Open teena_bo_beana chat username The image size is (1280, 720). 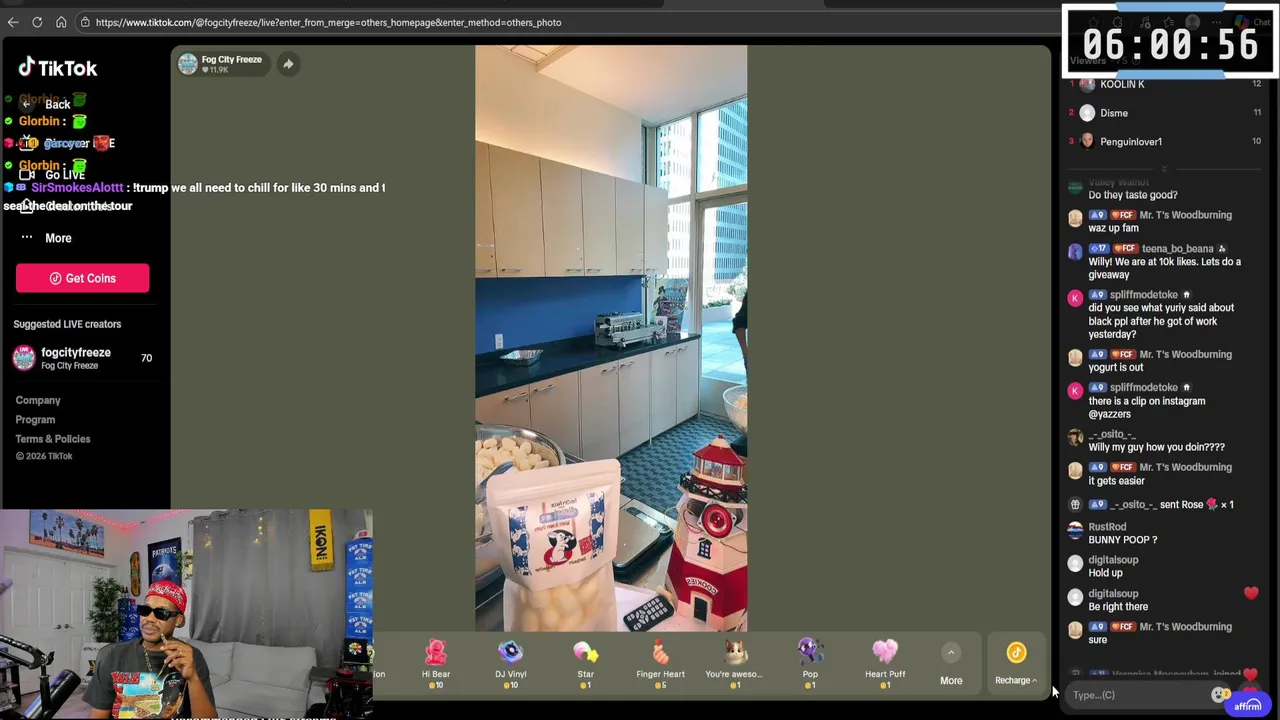(1177, 249)
